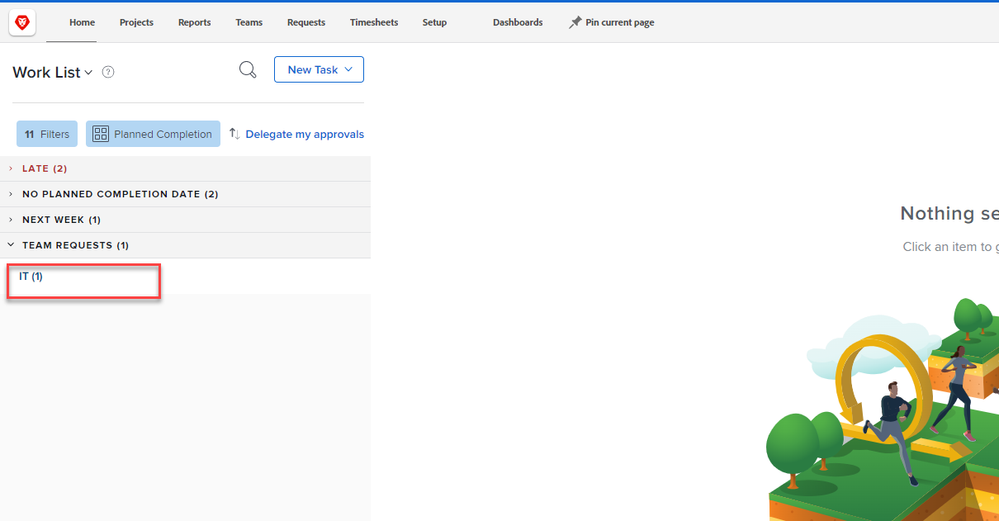Click the pin icon for current page
999x521 pixels.
575,22
